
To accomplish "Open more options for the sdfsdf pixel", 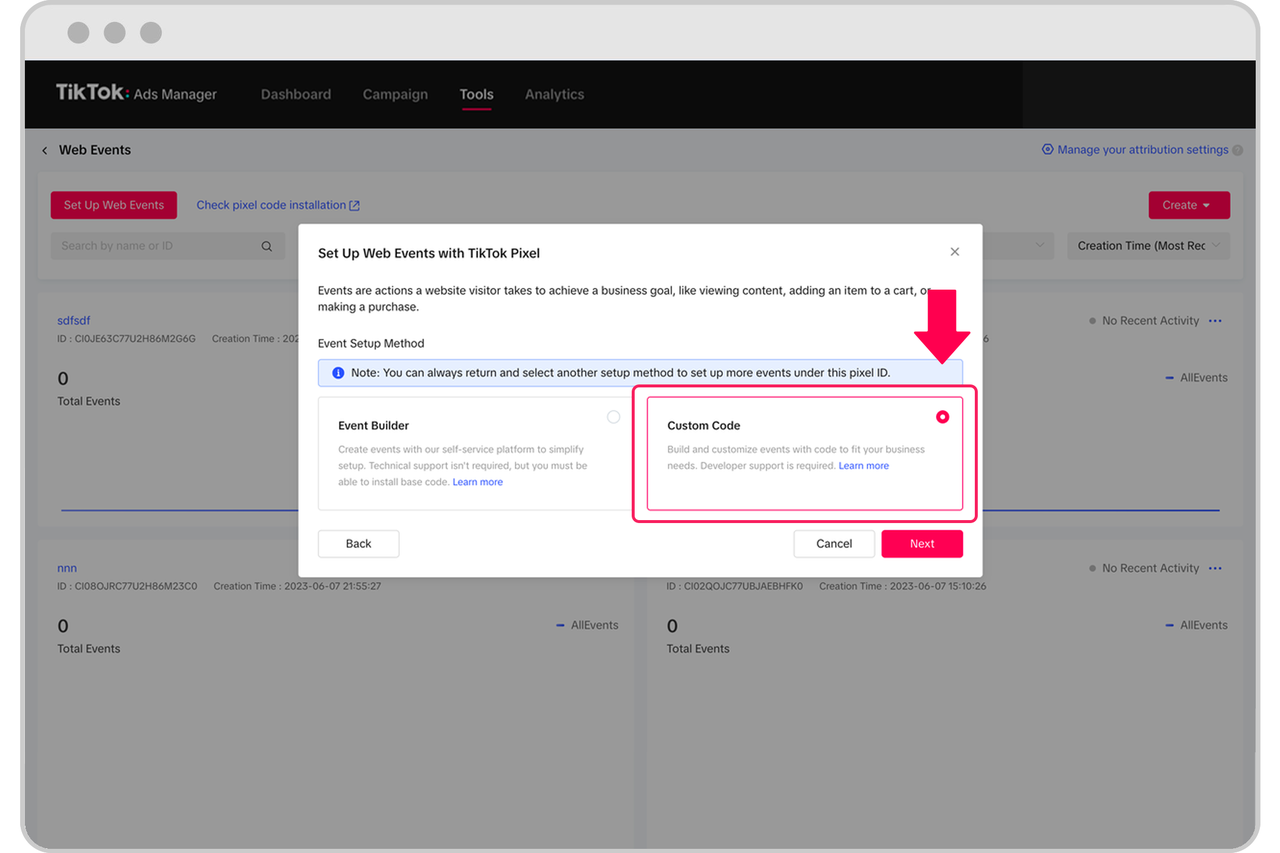I will coord(1215,320).
